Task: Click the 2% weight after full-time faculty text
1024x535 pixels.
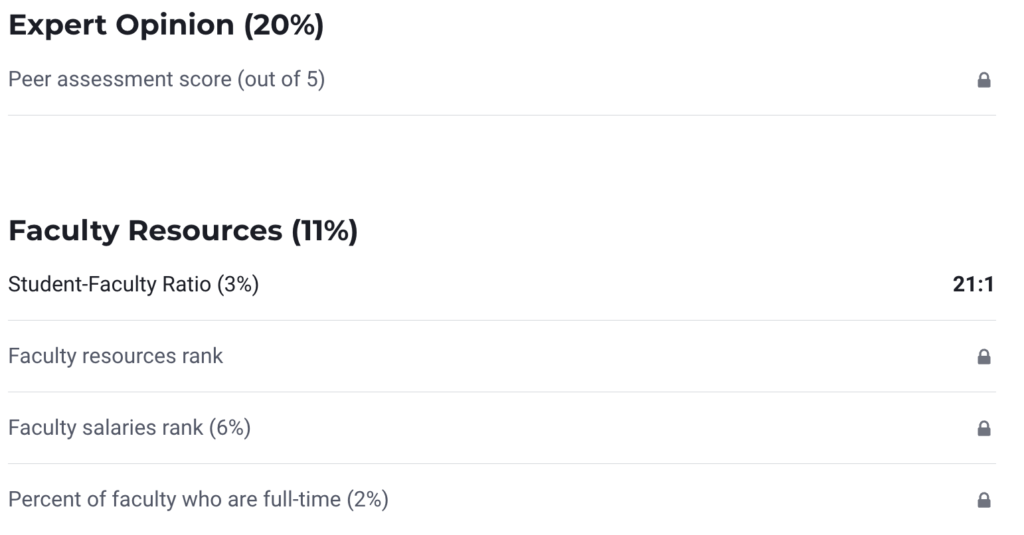Action: (x=367, y=499)
